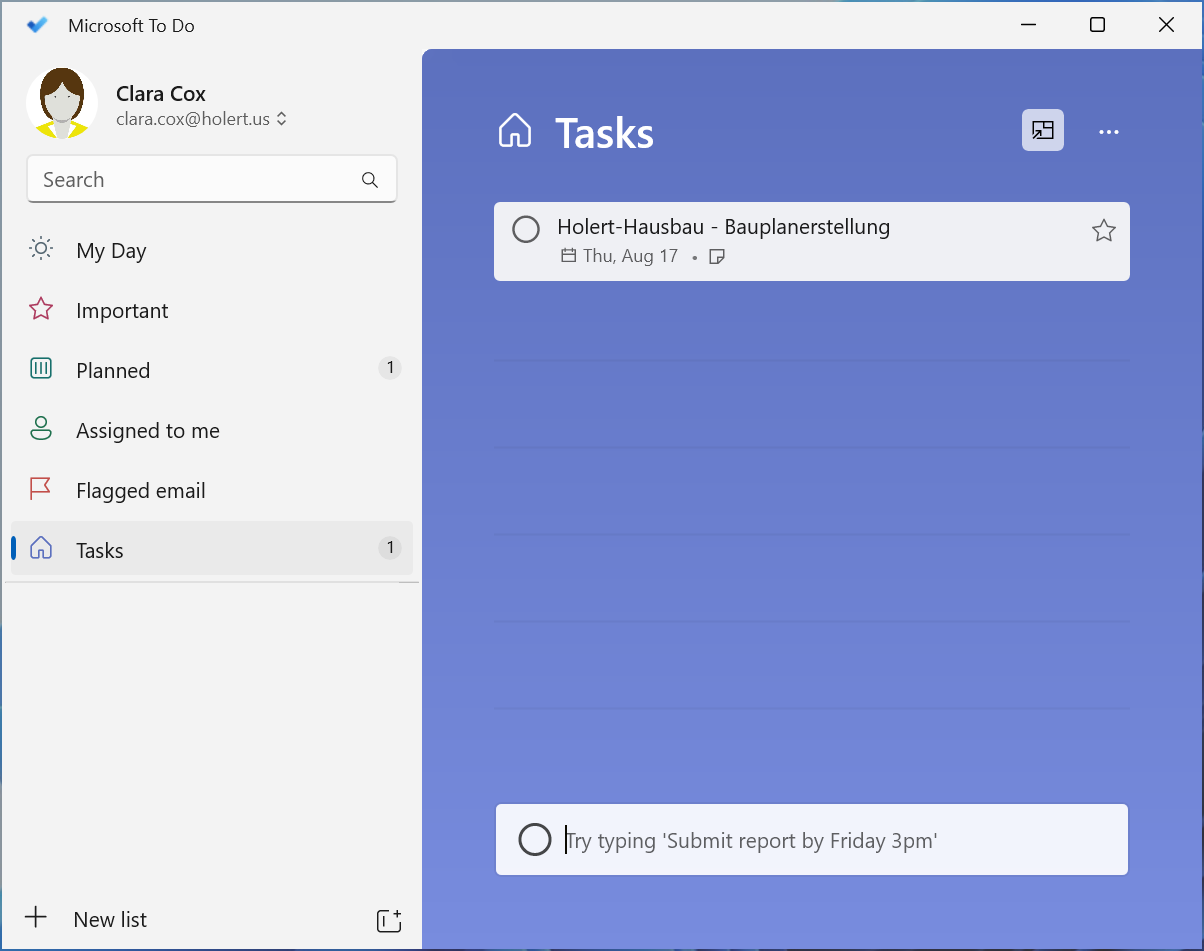Screen dimensions: 1204x951
Task: Expand account switcher beside clara.cox@holert.us
Action: tap(282, 119)
